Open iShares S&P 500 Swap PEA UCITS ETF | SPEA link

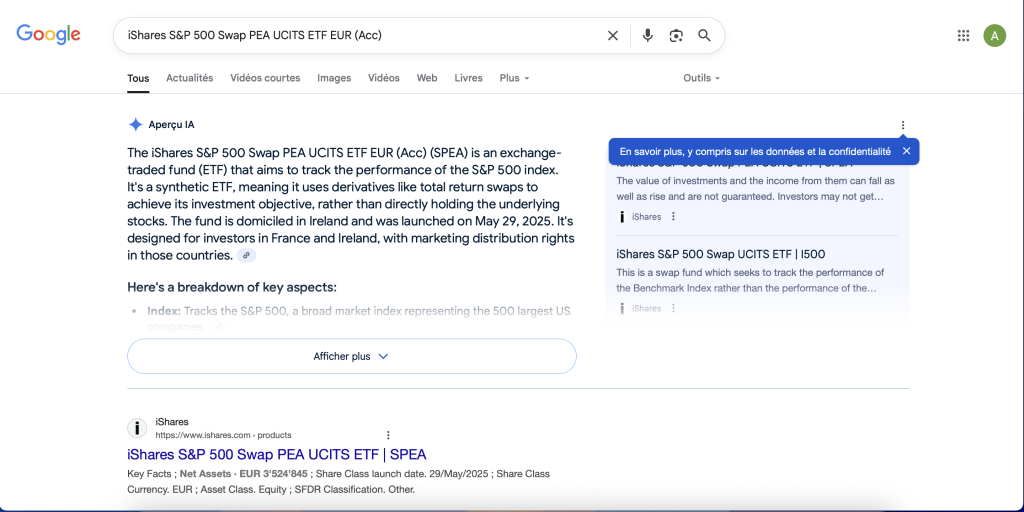[277, 455]
